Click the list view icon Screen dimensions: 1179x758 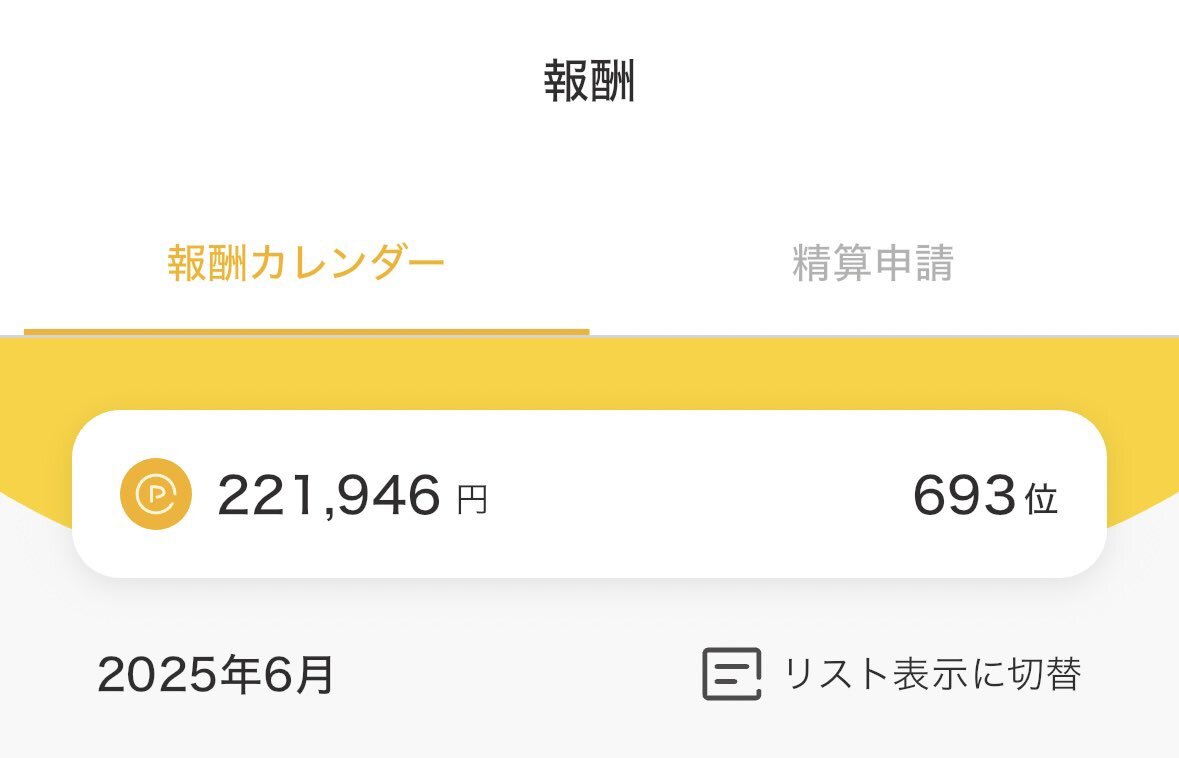(732, 674)
